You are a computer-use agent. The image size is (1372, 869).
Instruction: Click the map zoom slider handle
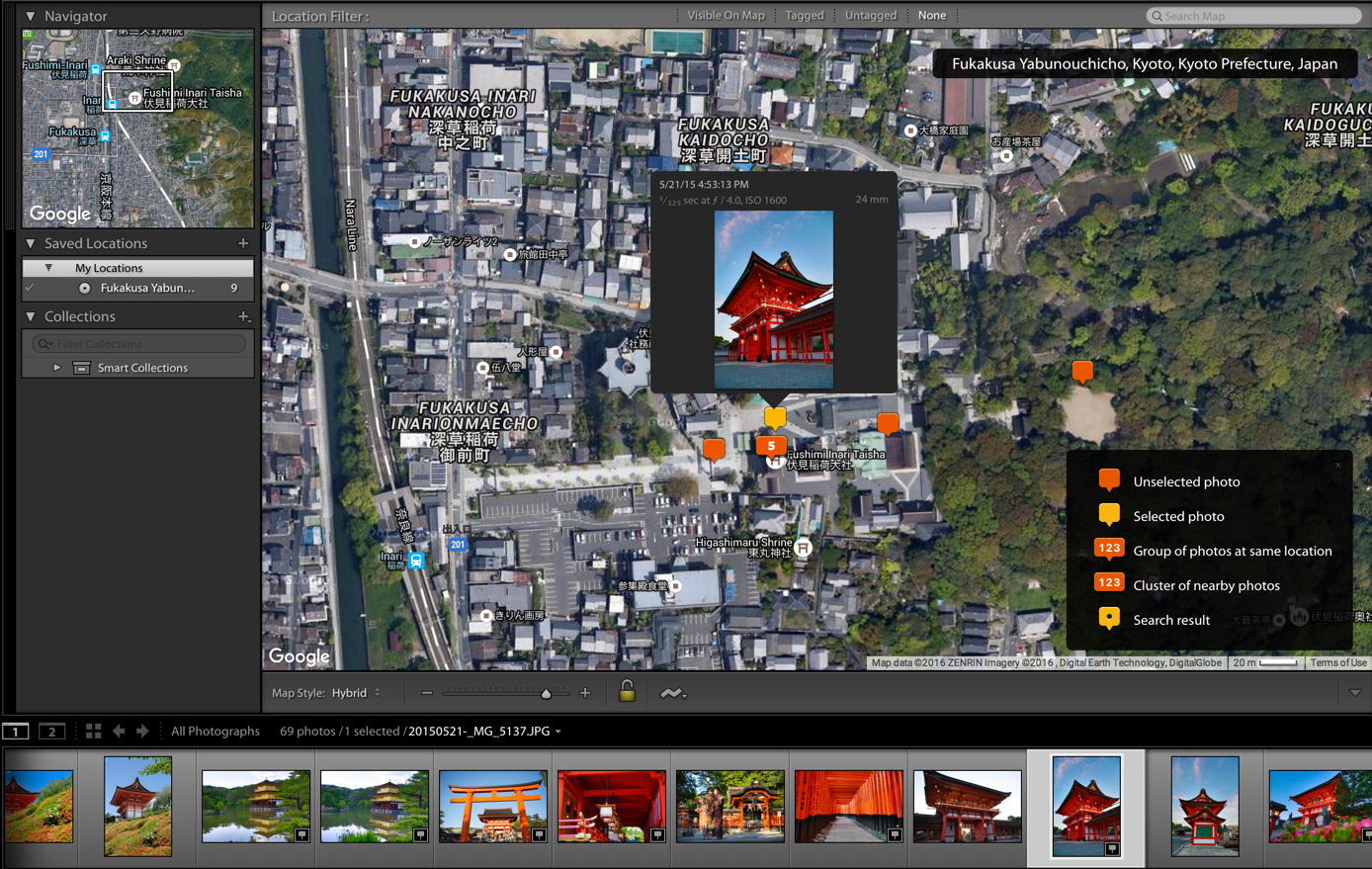(x=546, y=694)
